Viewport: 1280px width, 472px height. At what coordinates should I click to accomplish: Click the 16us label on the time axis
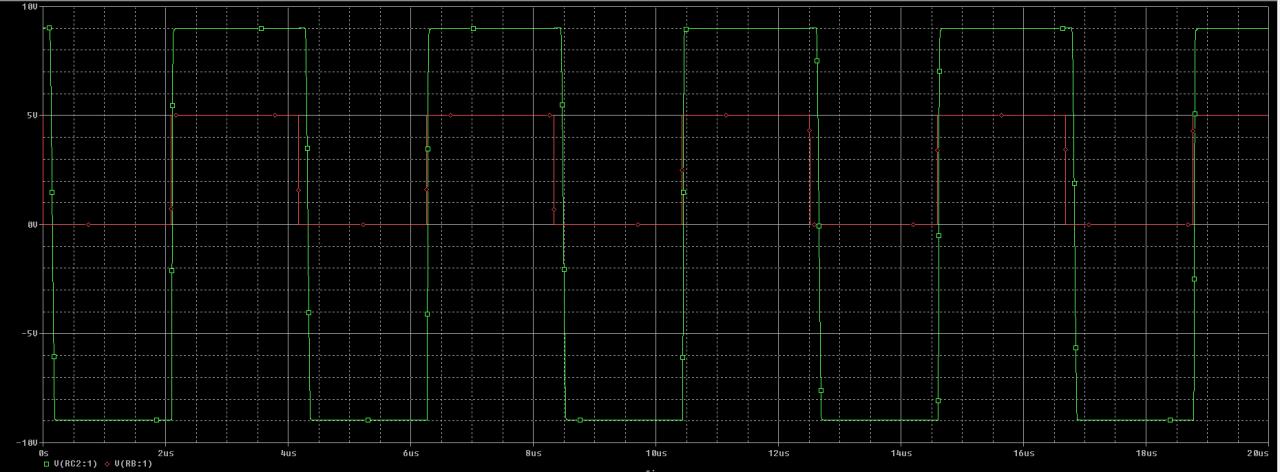pos(1023,452)
